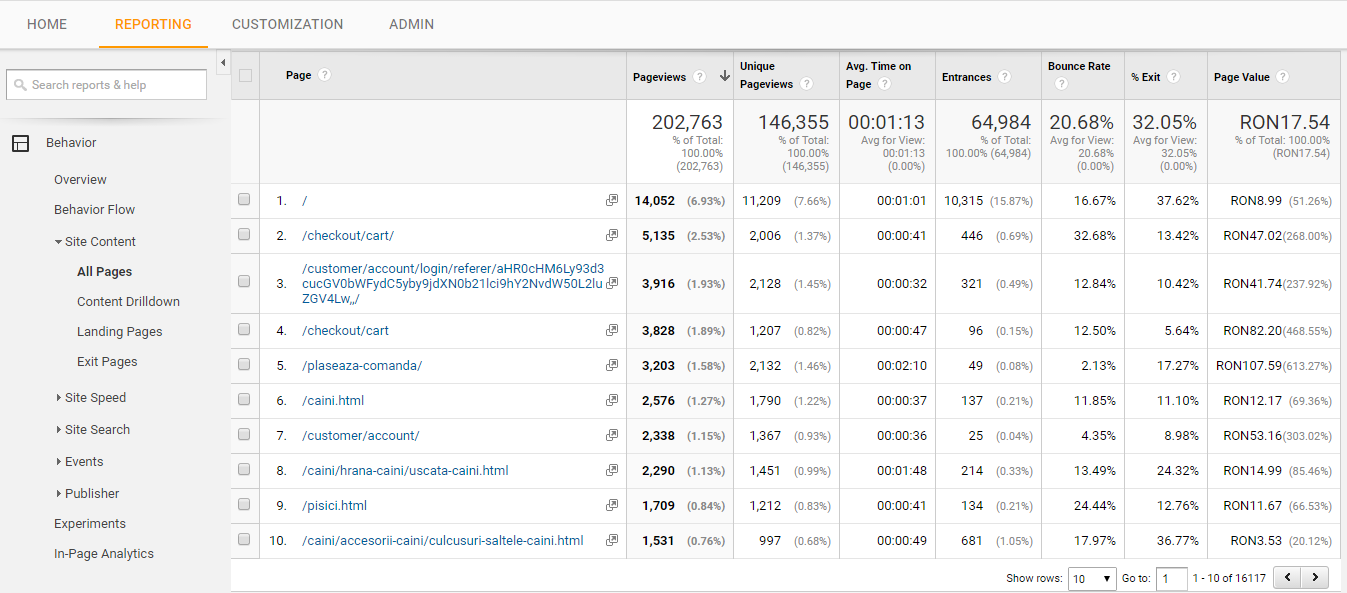The width and height of the screenshot is (1347, 593).
Task: Click help icon for Bounce Rate
Action: pyautogui.click(x=1061, y=84)
